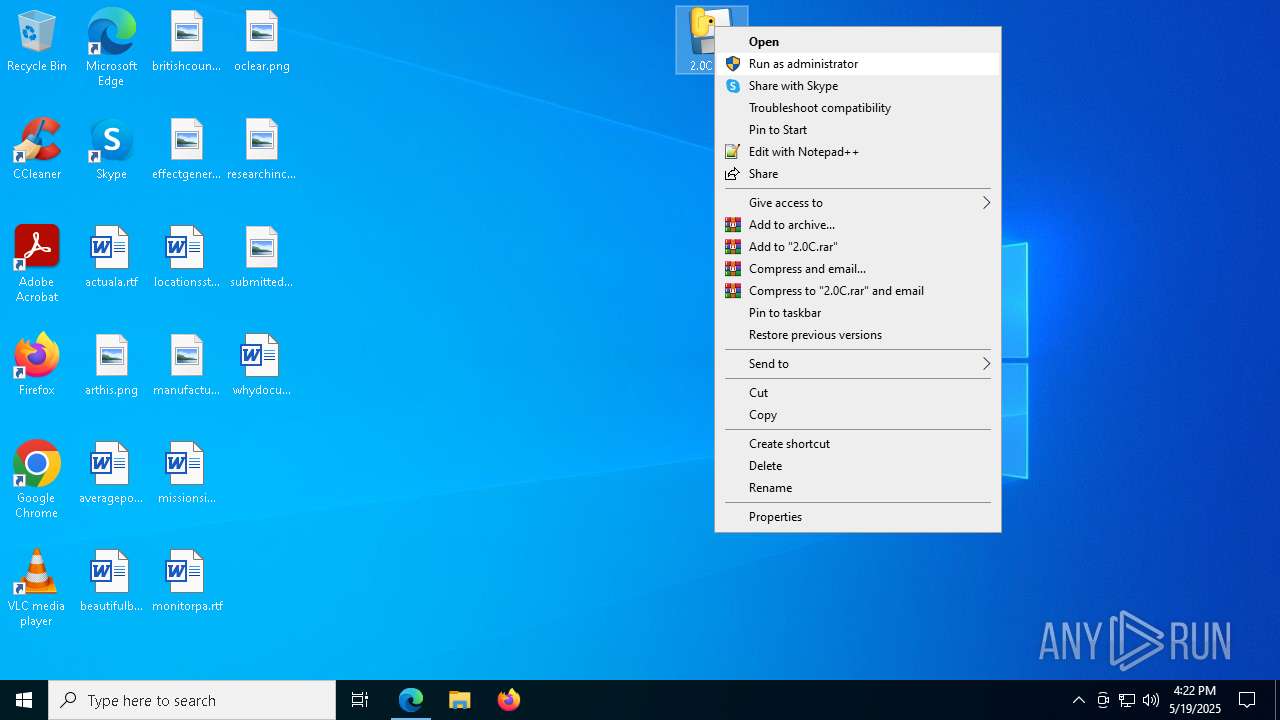
Task: Open the volume control in system tray
Action: pyautogui.click(x=1151, y=700)
